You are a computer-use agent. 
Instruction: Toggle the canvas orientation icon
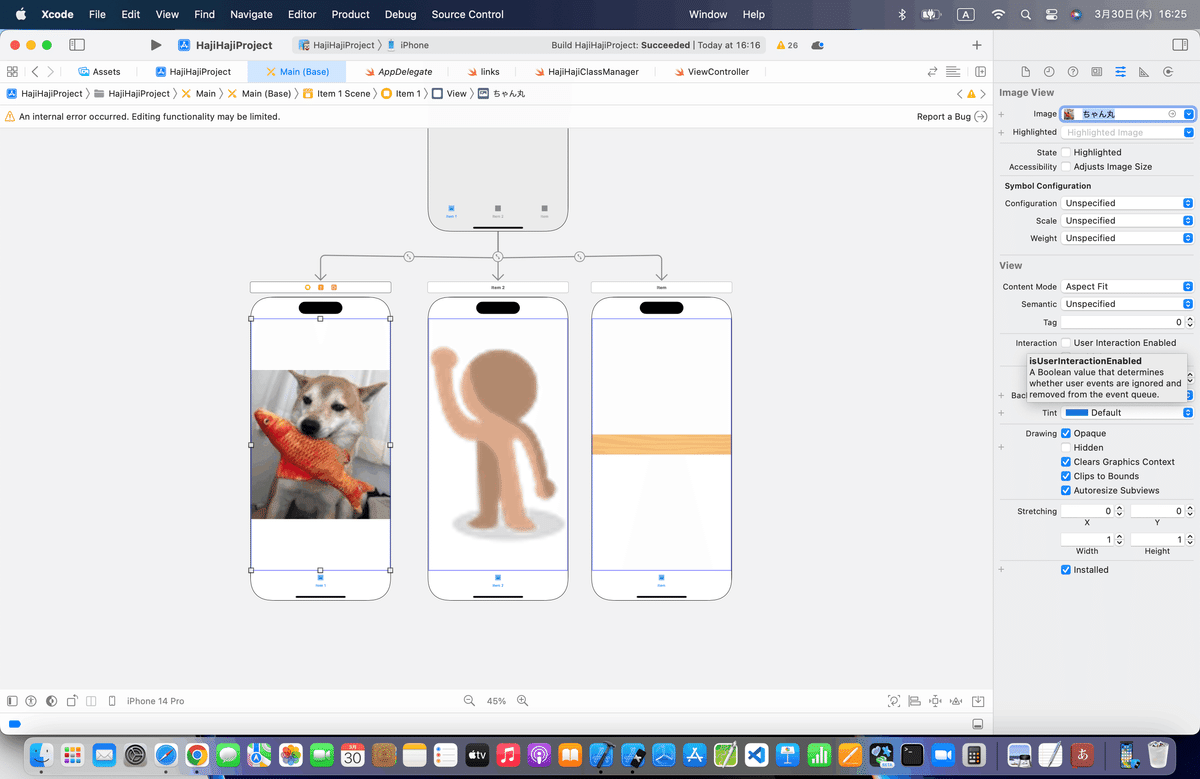click(x=71, y=701)
